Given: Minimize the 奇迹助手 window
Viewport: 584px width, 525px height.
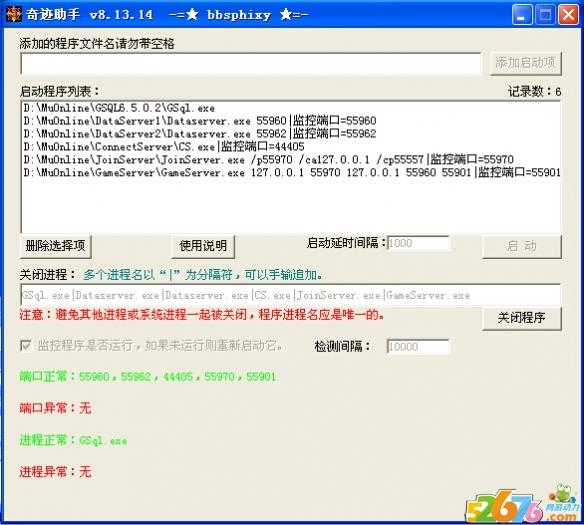Looking at the screenshot, I should click(522, 15).
